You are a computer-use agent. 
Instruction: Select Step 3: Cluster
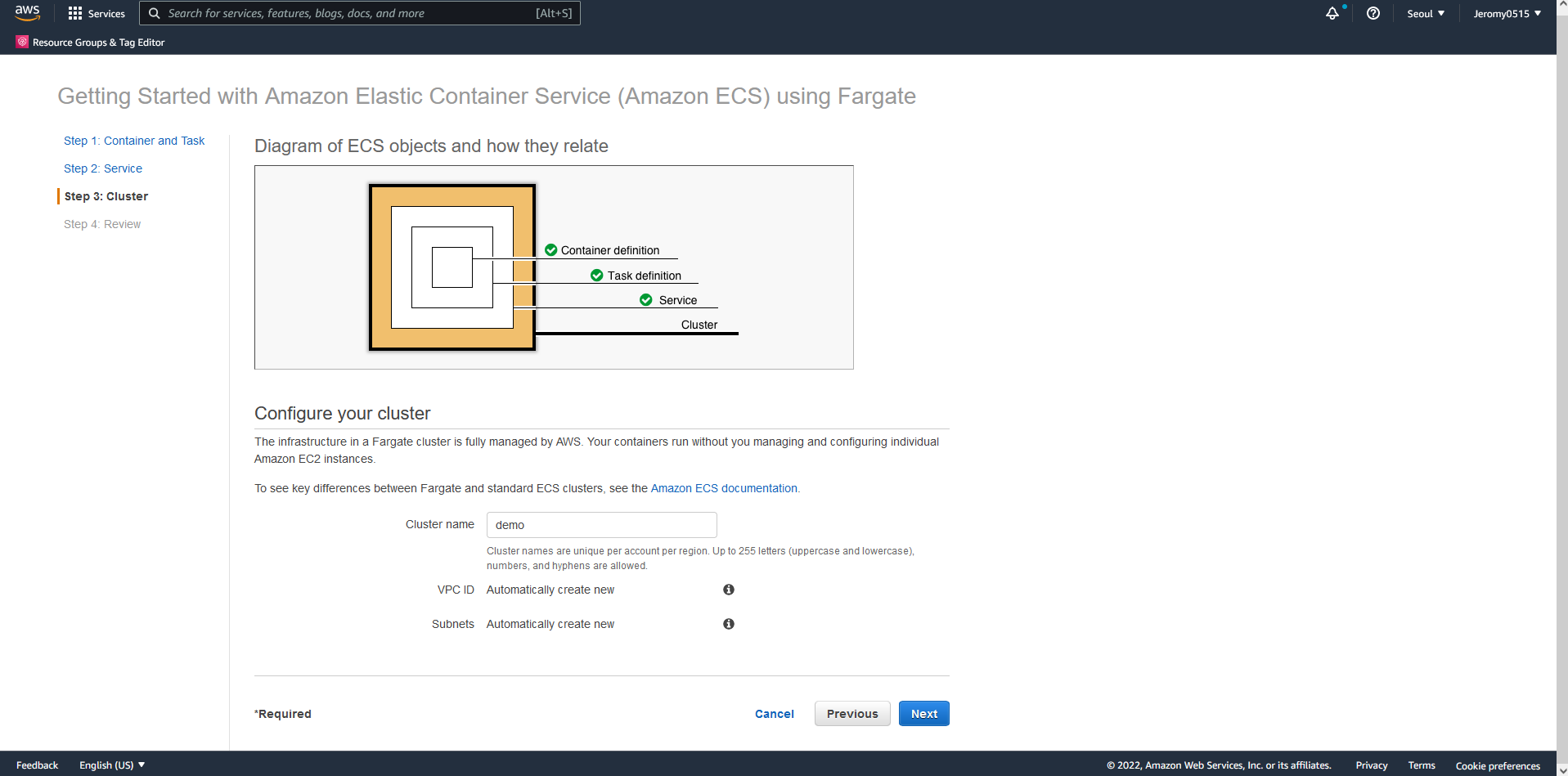point(106,196)
